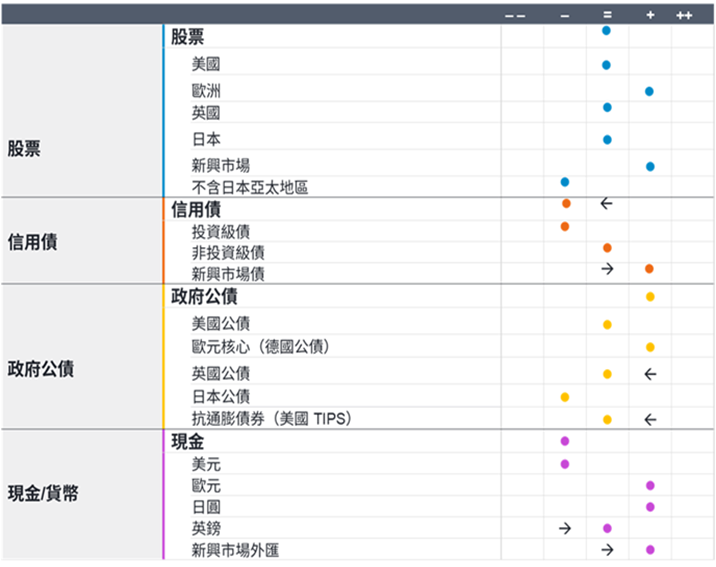This screenshot has height=567, width=716.
Task: Click the double plus column header
Action: pos(684,16)
